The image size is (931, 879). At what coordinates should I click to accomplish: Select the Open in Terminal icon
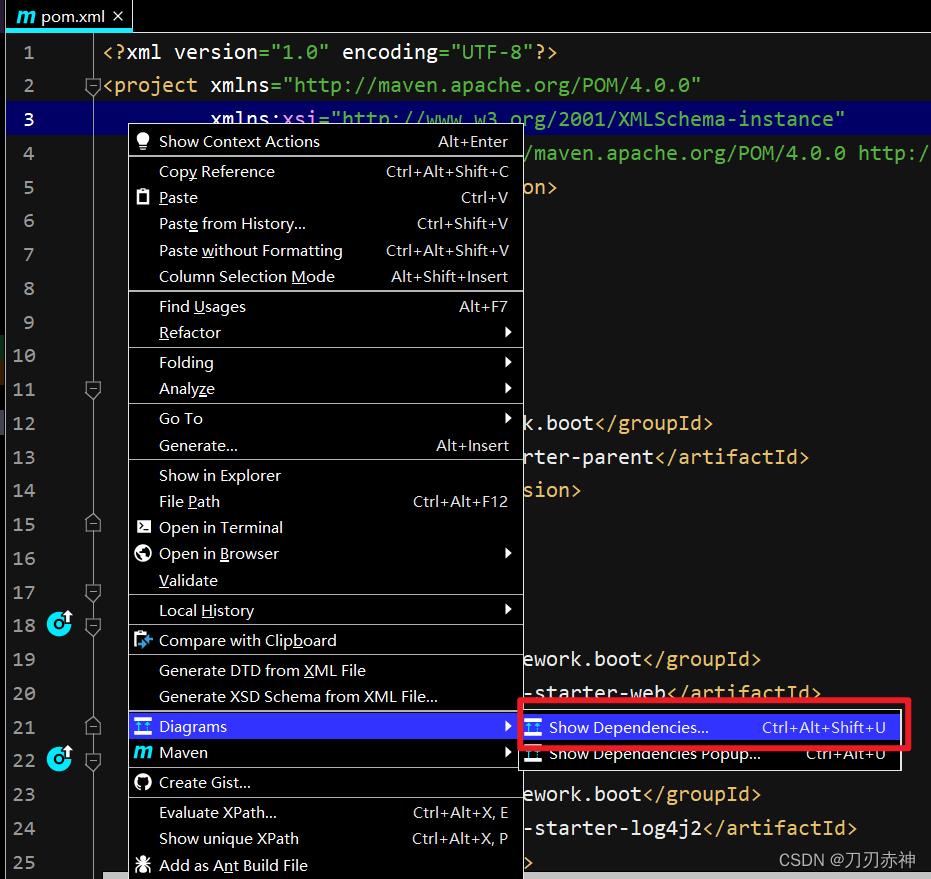click(143, 527)
